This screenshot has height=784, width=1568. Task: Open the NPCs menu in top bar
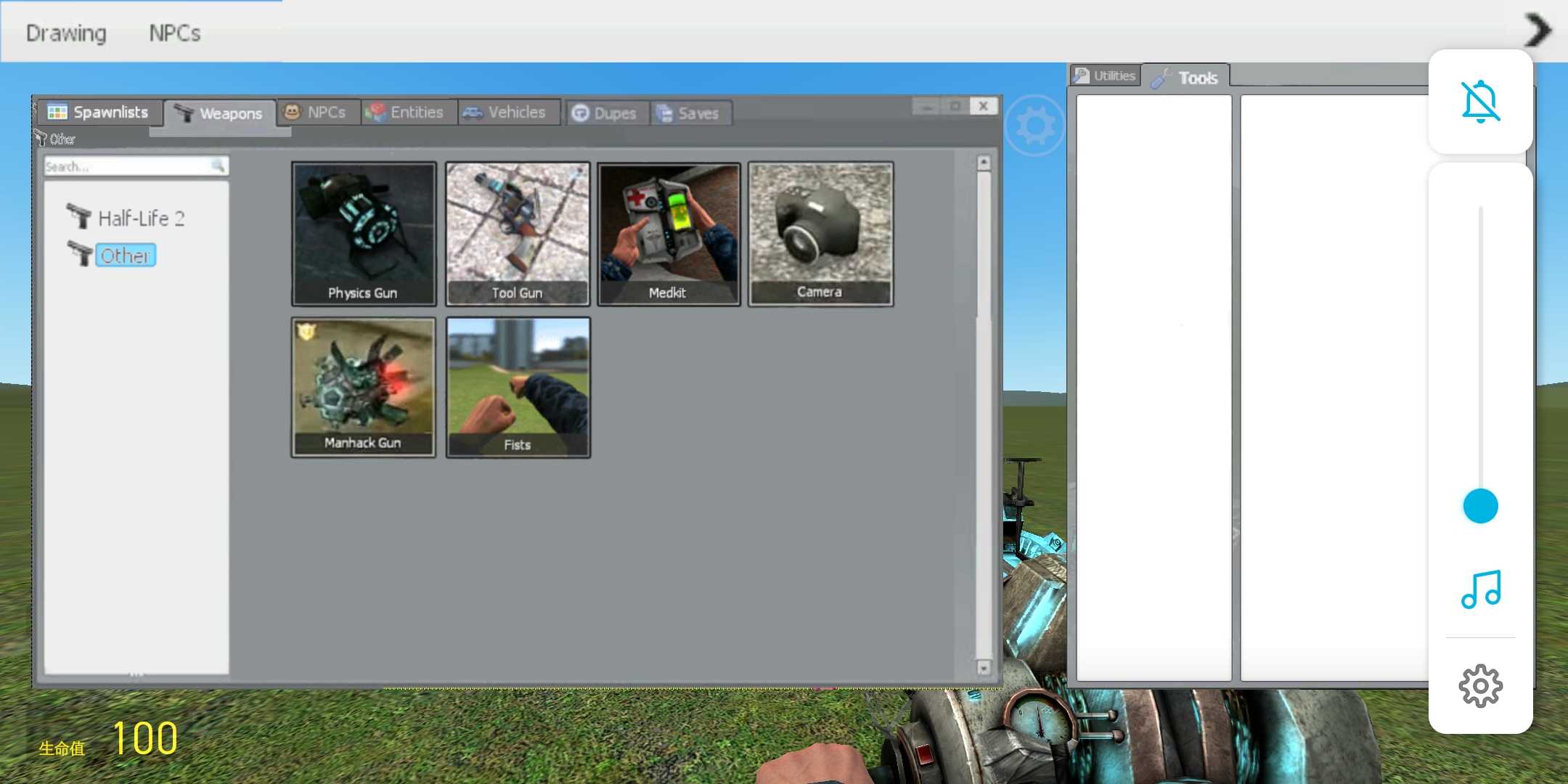click(174, 33)
